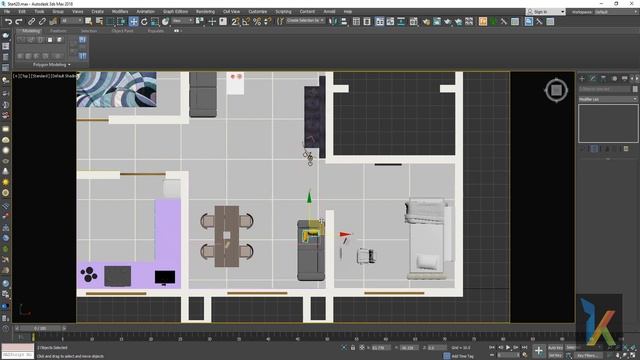This screenshot has height=360, width=640.
Task: Open the Tools menu
Action: (39, 11)
